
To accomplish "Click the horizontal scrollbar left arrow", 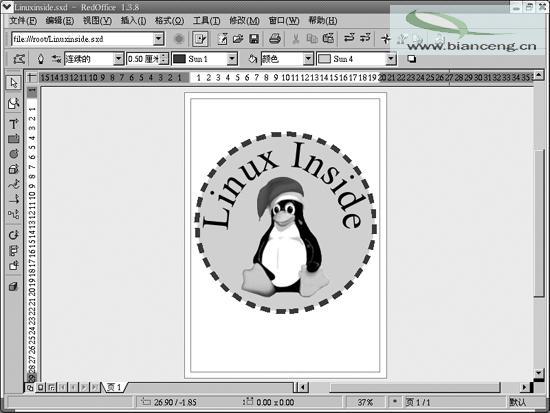I will click(x=303, y=387).
